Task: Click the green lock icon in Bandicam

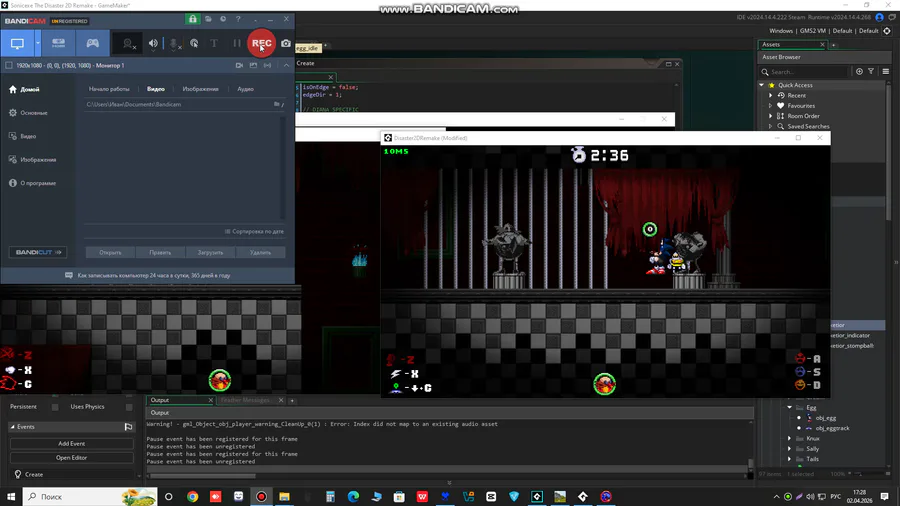Action: coord(193,19)
